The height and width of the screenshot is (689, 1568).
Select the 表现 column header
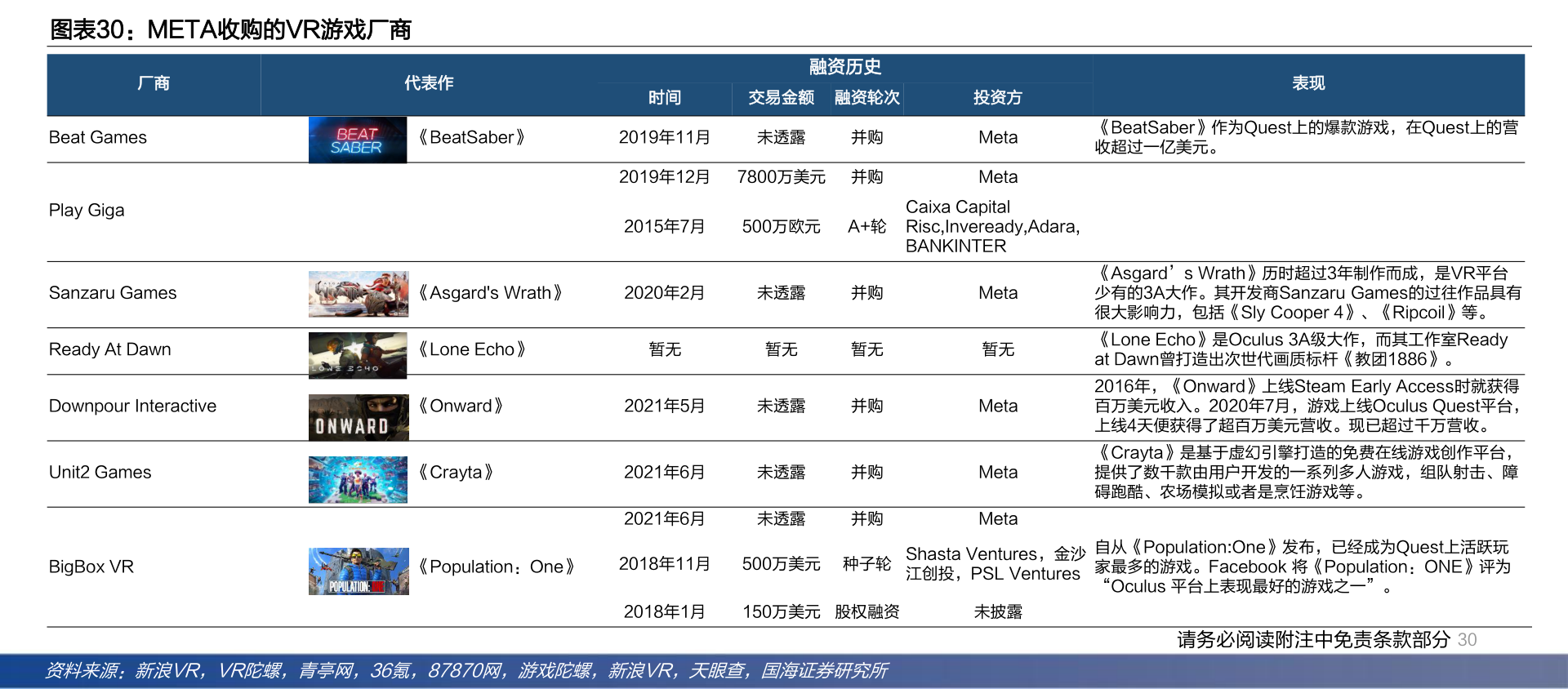(x=1308, y=83)
